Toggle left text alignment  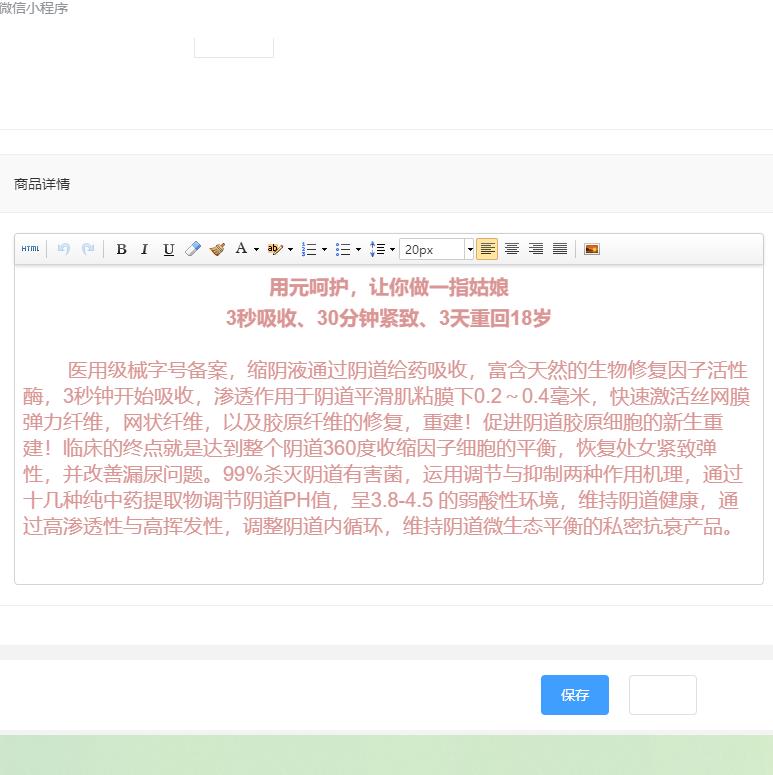[x=487, y=249]
